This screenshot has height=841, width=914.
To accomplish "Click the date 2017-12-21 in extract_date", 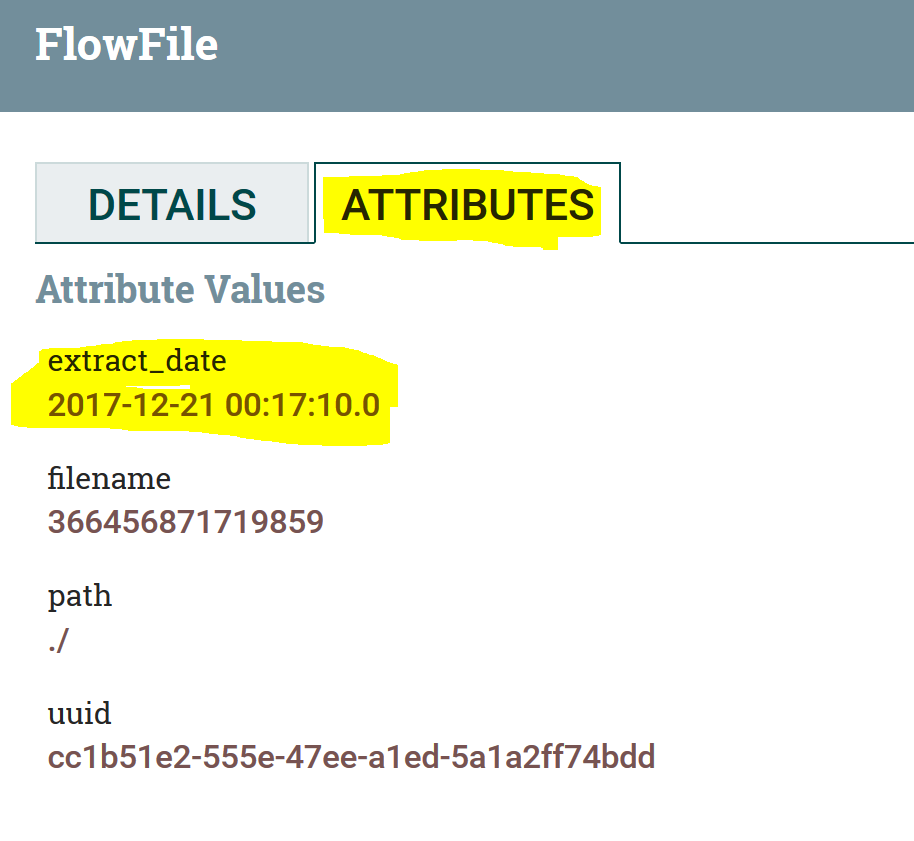I will pos(129,405).
